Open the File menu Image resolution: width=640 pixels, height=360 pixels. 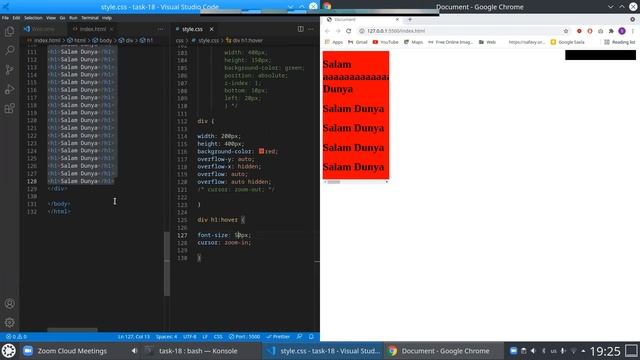[x=5, y=18]
